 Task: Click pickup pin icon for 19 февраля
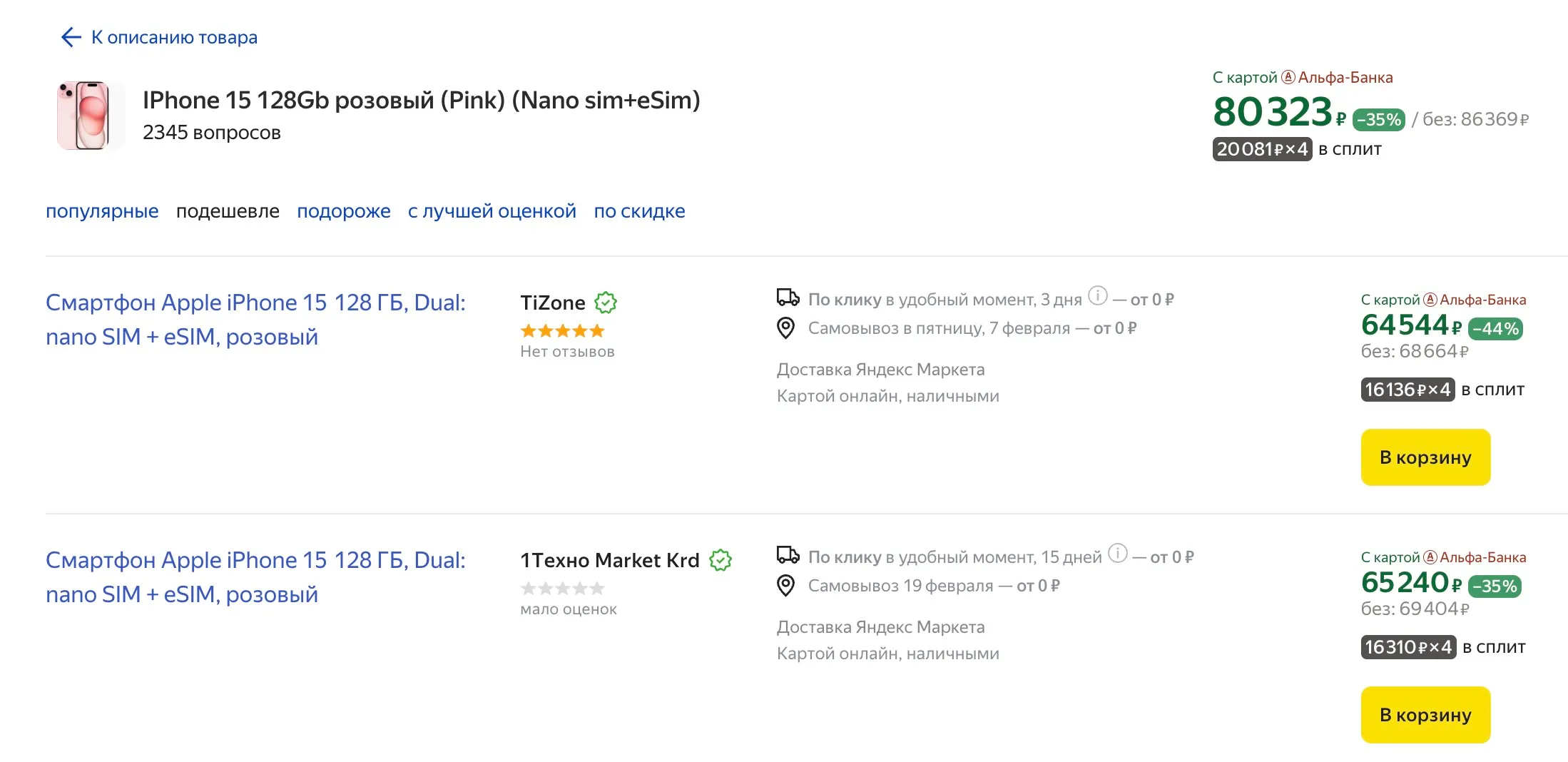pos(785,586)
